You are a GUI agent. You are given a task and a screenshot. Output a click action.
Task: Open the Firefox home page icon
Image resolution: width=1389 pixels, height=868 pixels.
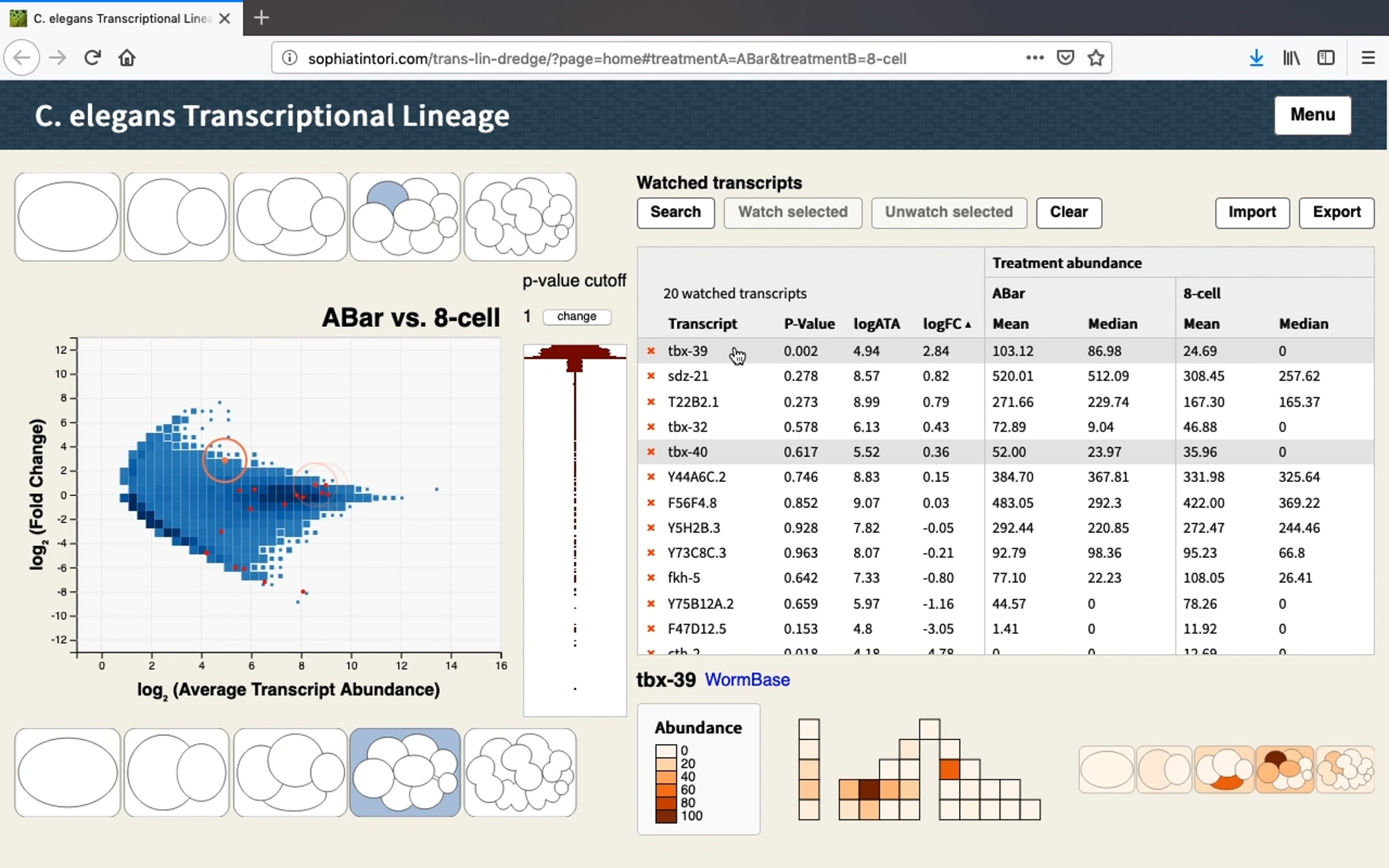coord(127,58)
